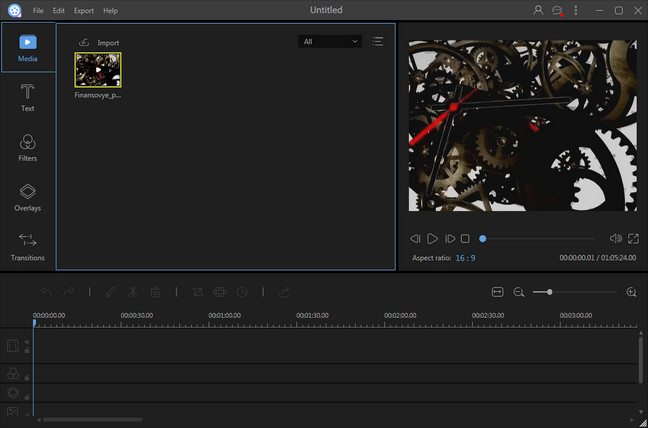Open the Filters panel
Screen dimensions: 648x428
coord(28,147)
